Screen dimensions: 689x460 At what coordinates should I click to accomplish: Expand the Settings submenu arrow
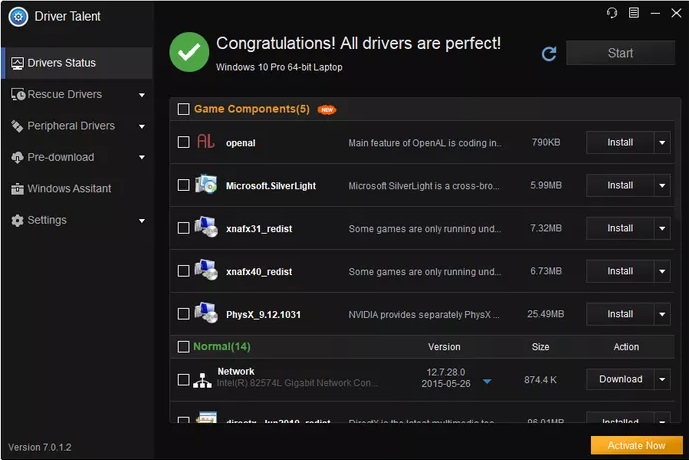(x=142, y=221)
